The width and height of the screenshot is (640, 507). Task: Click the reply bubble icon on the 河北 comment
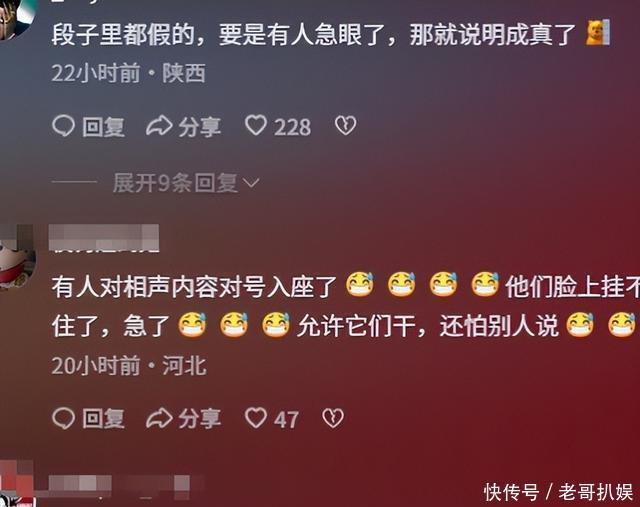pyautogui.click(x=63, y=418)
